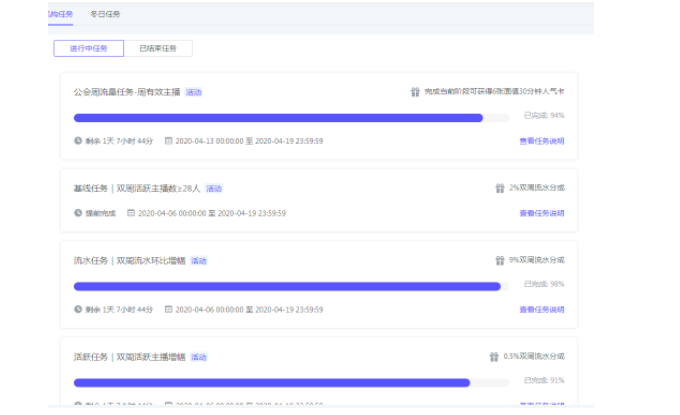This screenshot has height=415, width=680.
Task: Click clock icon on 流水任务 card
Action: pyautogui.click(x=78, y=310)
